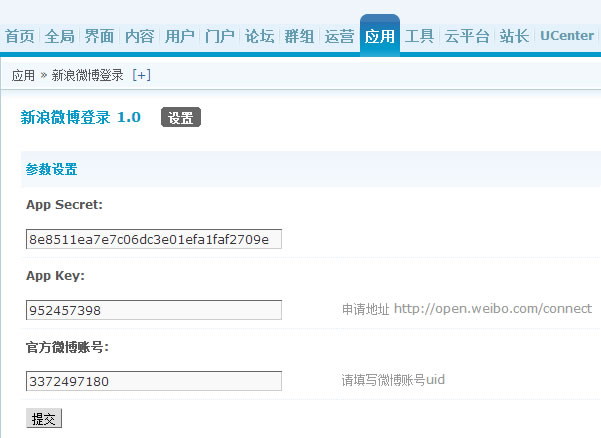
Task: Click the 请填写微博账号uid hint text
Action: (x=393, y=380)
